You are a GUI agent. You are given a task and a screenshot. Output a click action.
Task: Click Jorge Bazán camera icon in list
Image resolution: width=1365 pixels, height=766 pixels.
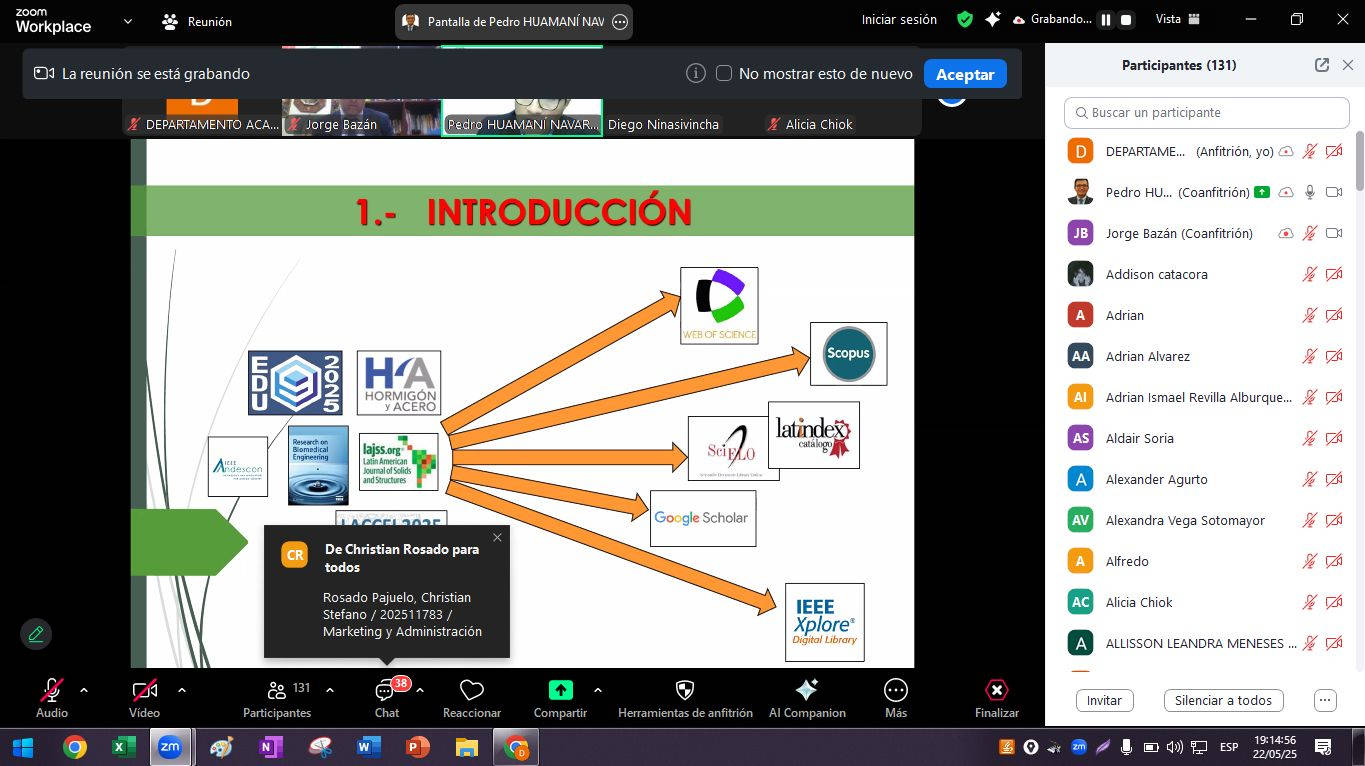(1334, 233)
